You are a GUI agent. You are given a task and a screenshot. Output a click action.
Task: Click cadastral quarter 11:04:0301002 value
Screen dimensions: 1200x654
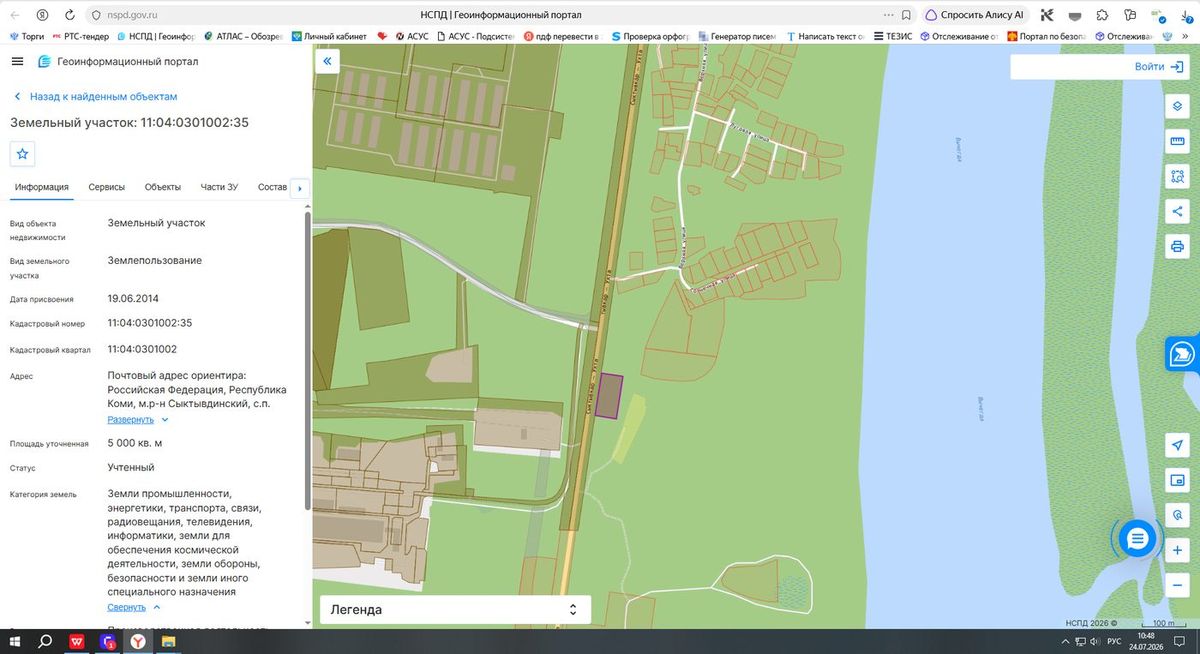click(x=142, y=349)
